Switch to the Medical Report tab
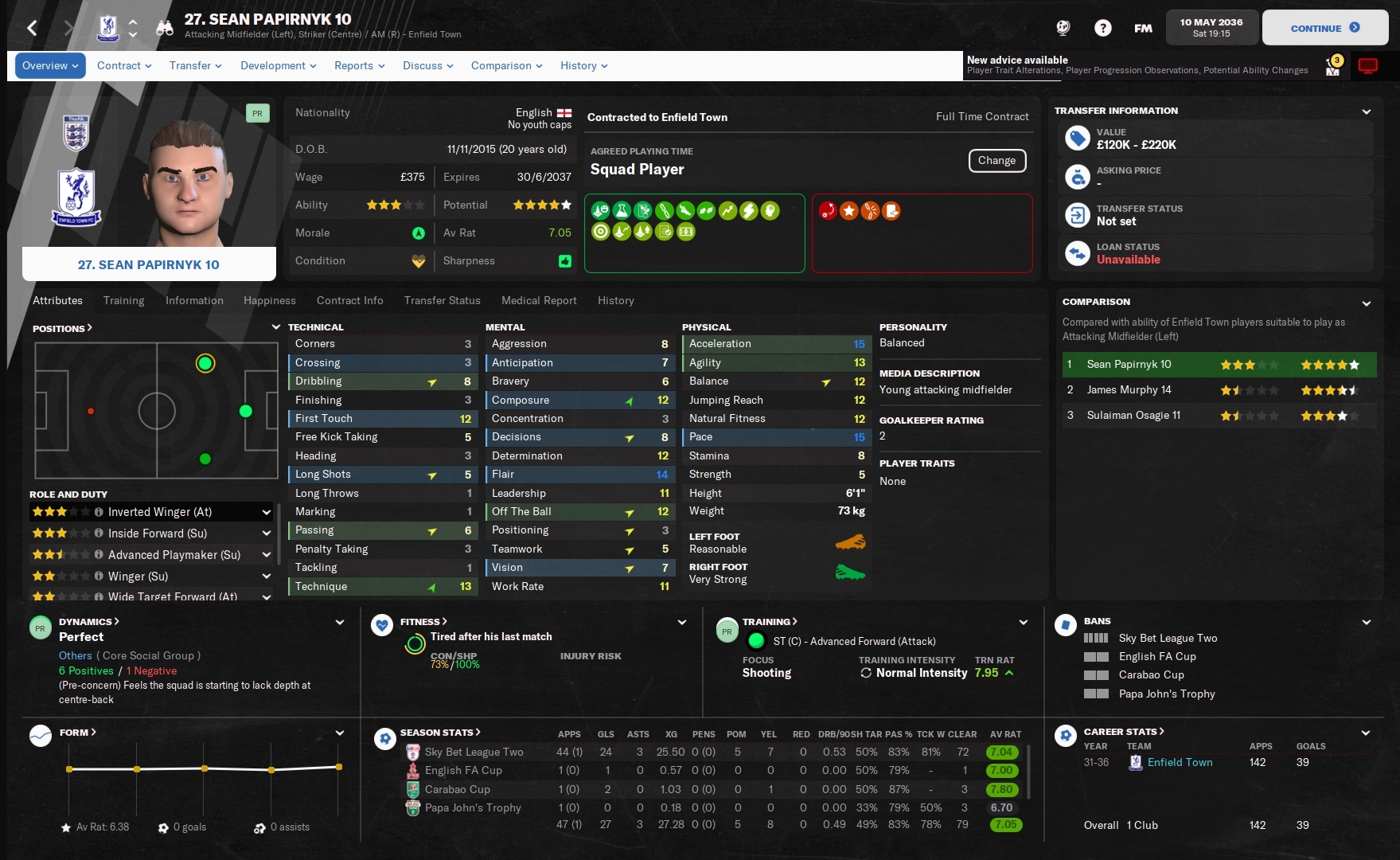This screenshot has height=860, width=1400. click(x=539, y=301)
